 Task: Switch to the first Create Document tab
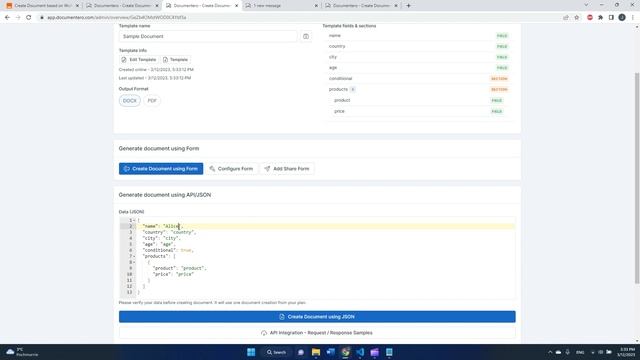point(42,6)
